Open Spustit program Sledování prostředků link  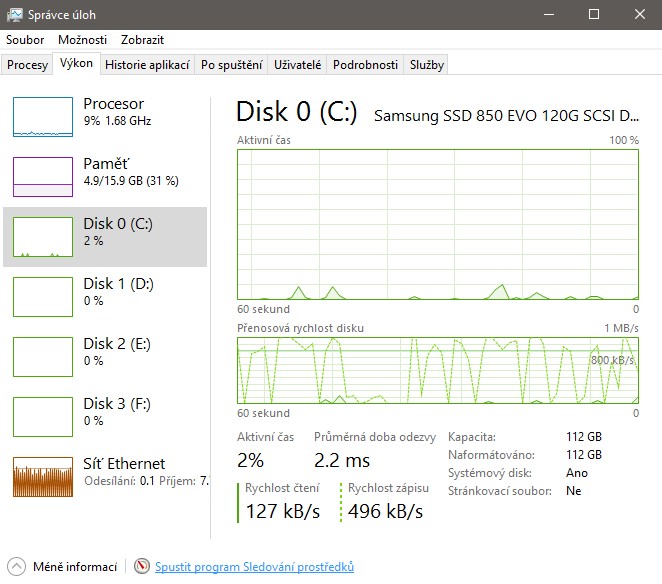point(254,567)
